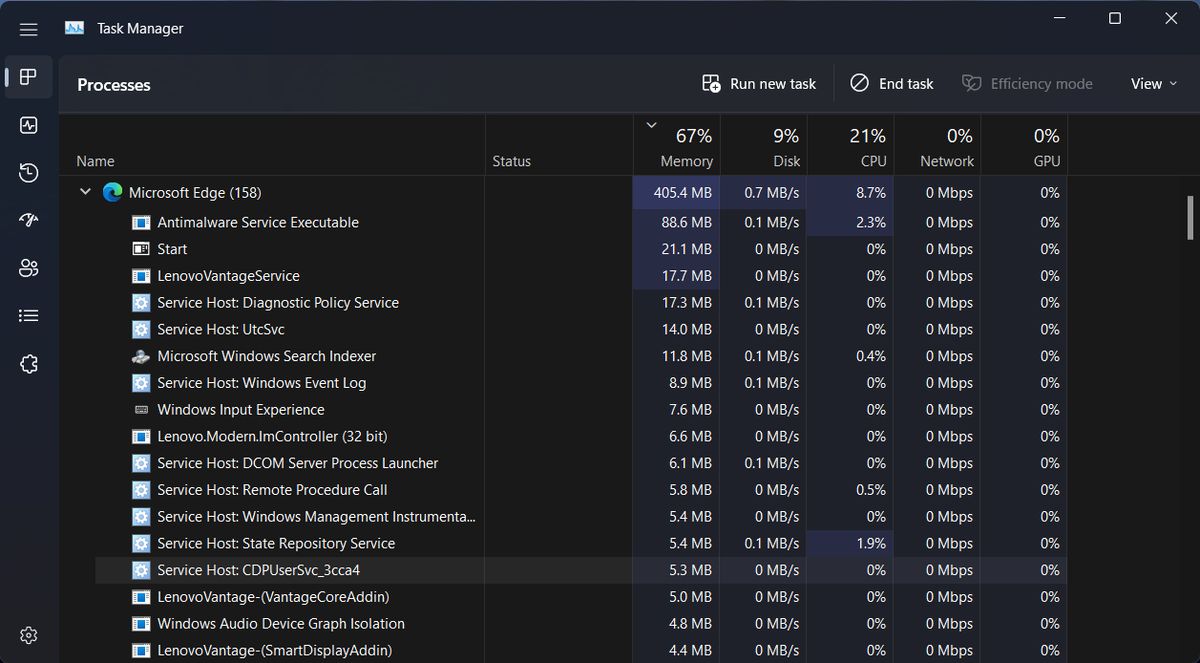Open the App history page icon
Viewport: 1200px width, 663px height.
click(x=28, y=173)
